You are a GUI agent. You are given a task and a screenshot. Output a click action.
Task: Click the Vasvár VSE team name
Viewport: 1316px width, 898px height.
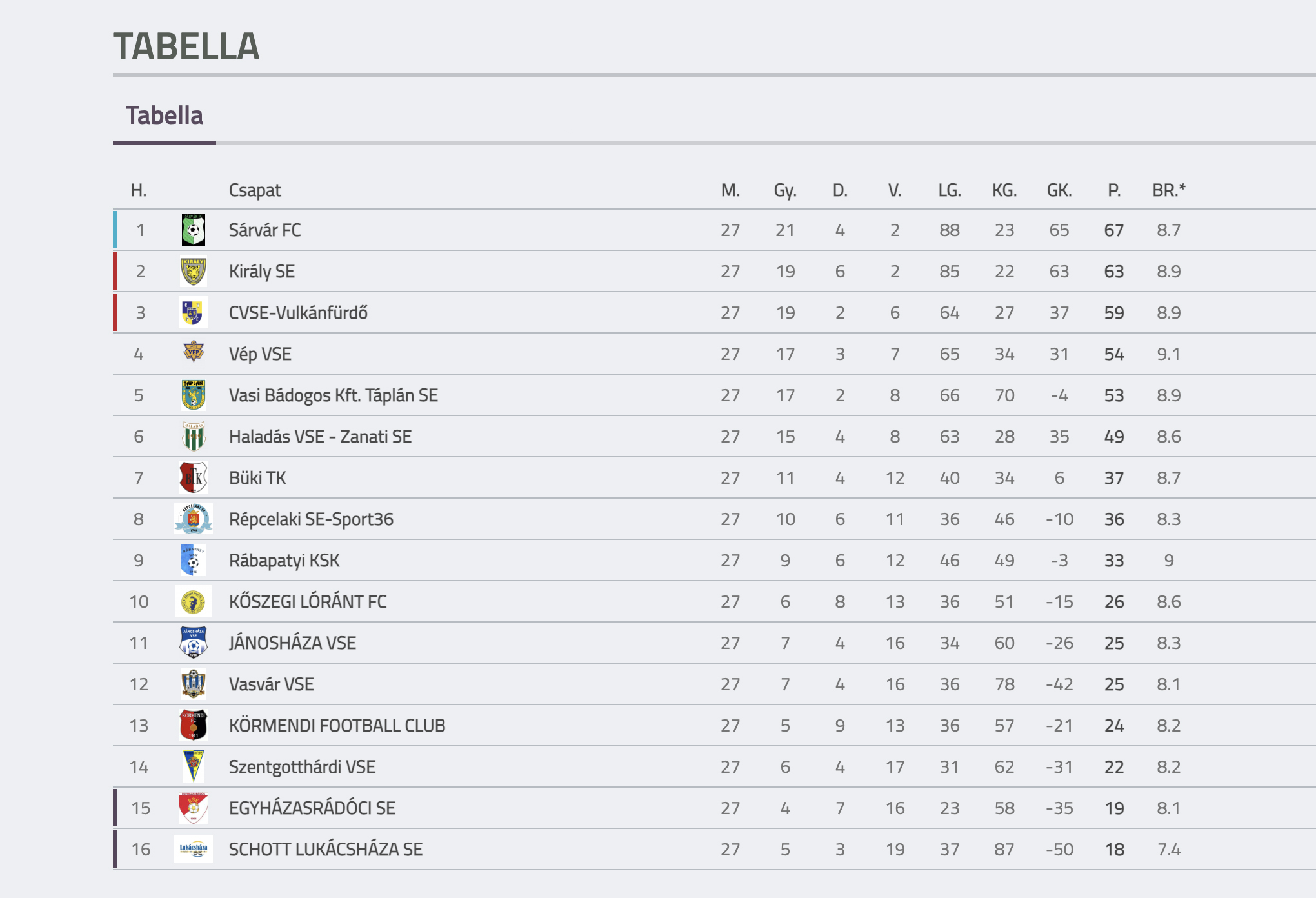(x=272, y=684)
